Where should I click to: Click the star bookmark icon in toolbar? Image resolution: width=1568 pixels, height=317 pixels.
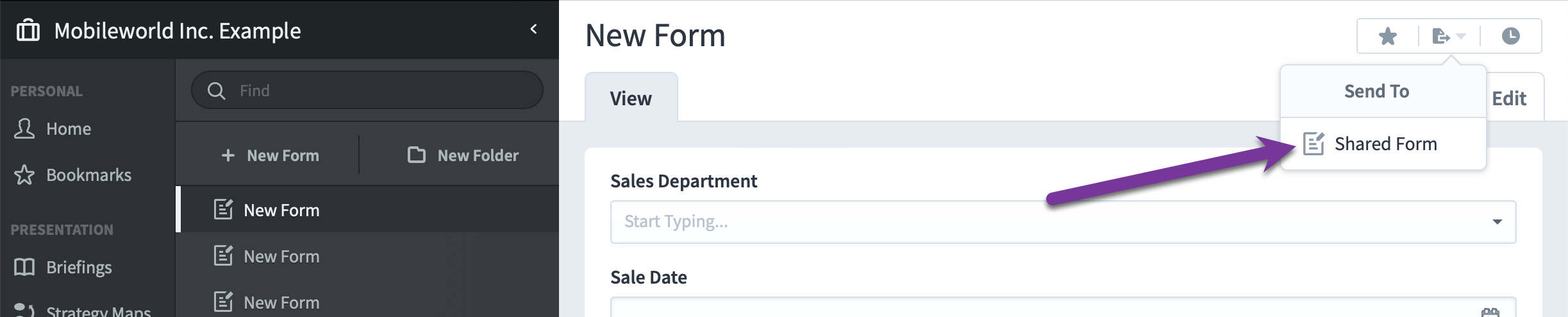pos(1387,37)
